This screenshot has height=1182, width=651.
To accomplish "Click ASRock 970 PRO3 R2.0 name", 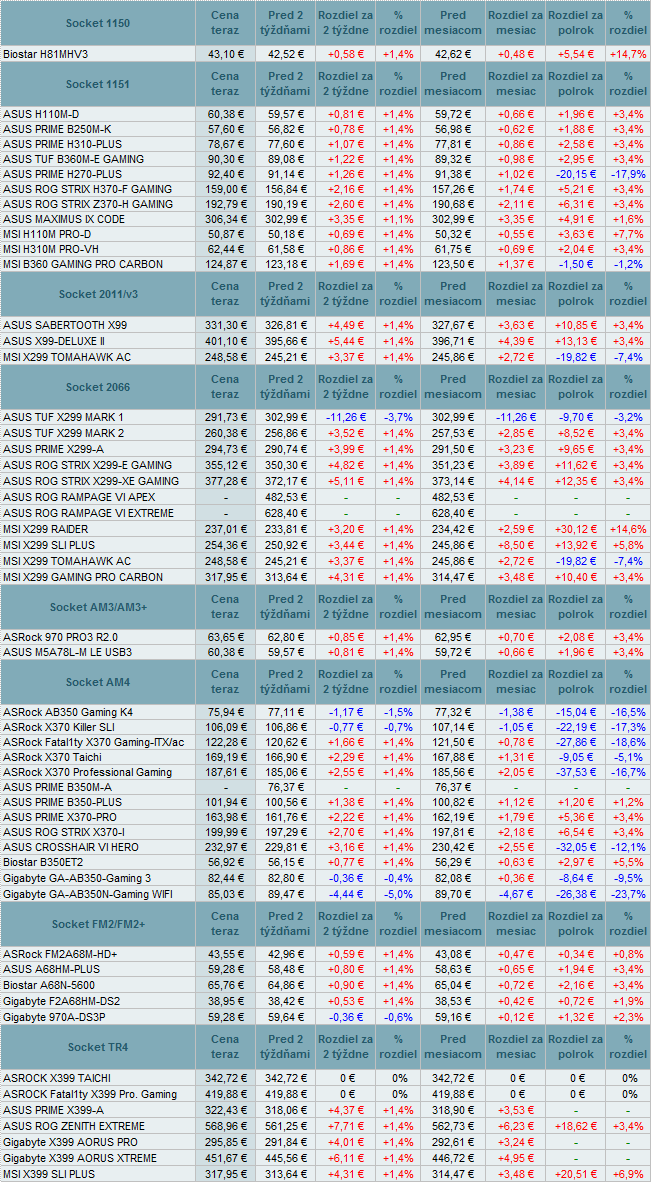I will [60, 637].
